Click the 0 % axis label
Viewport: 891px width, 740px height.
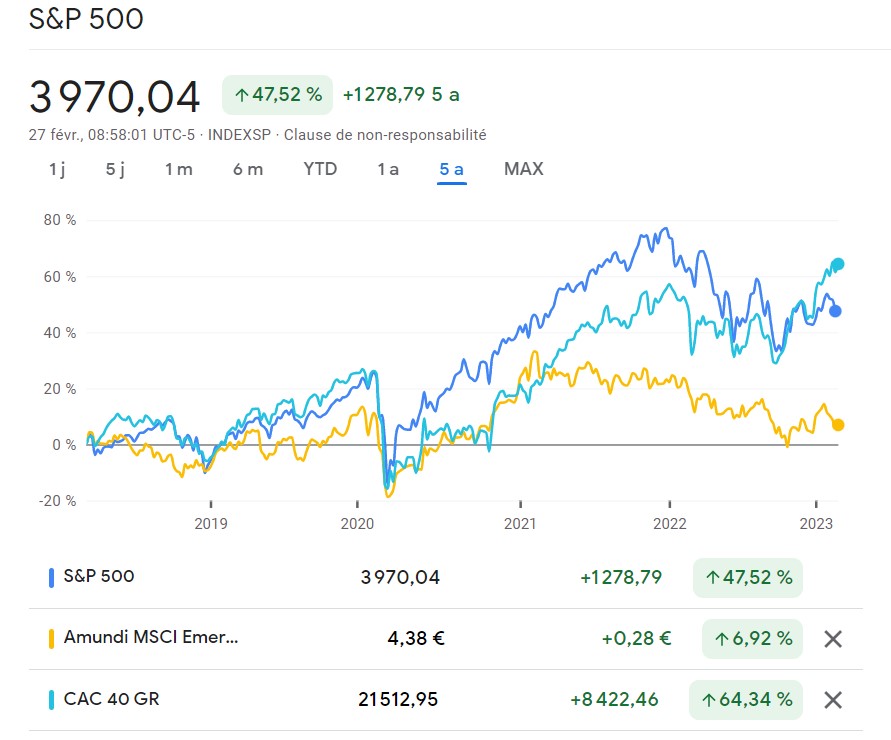coord(64,444)
